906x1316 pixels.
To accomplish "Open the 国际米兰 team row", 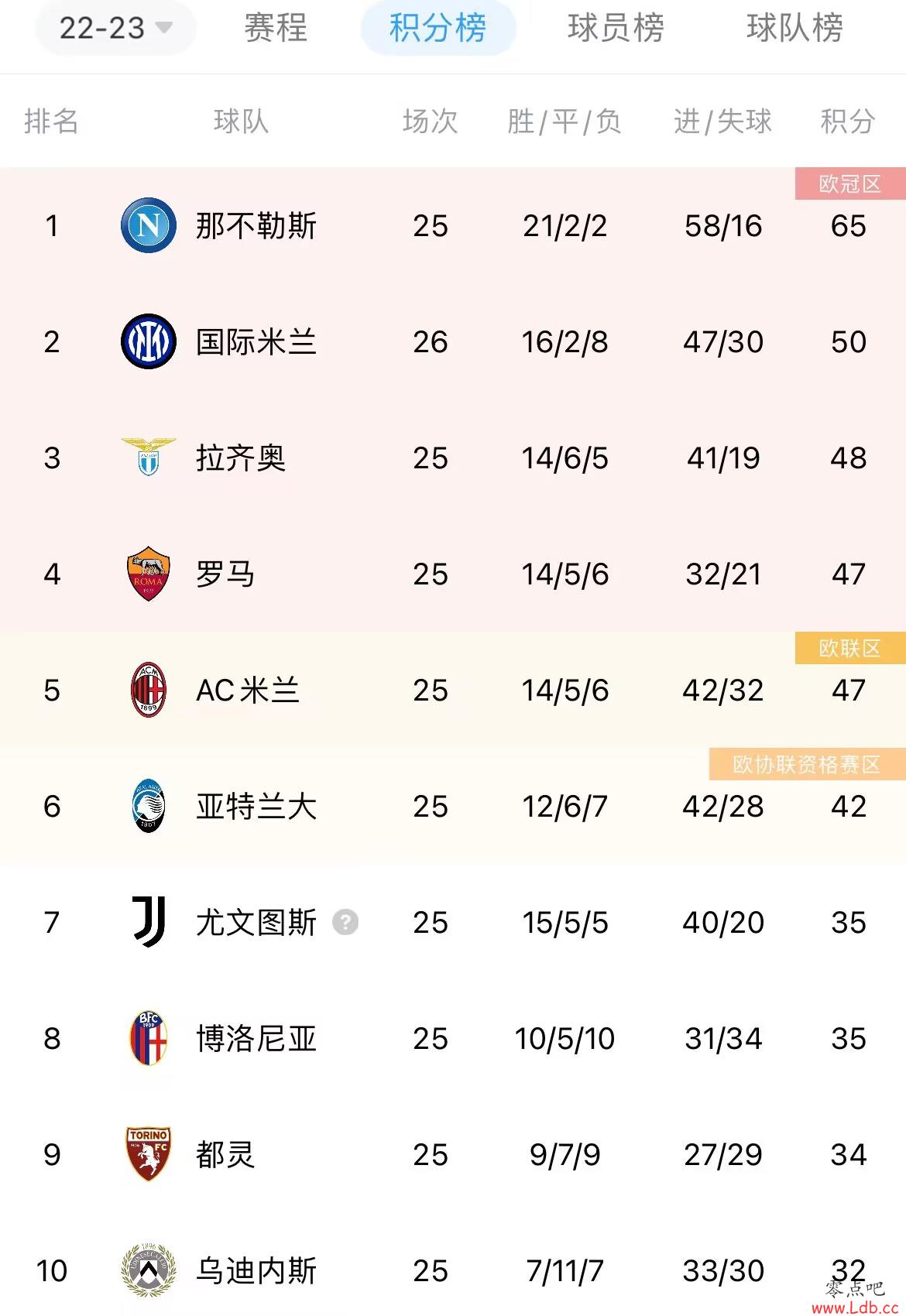I will (453, 341).
